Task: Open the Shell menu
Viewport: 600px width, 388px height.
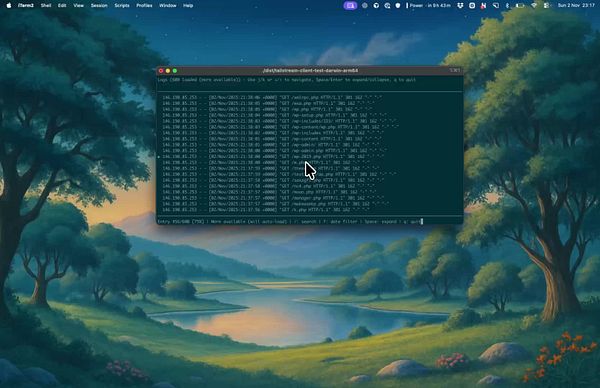Action: (x=46, y=5)
